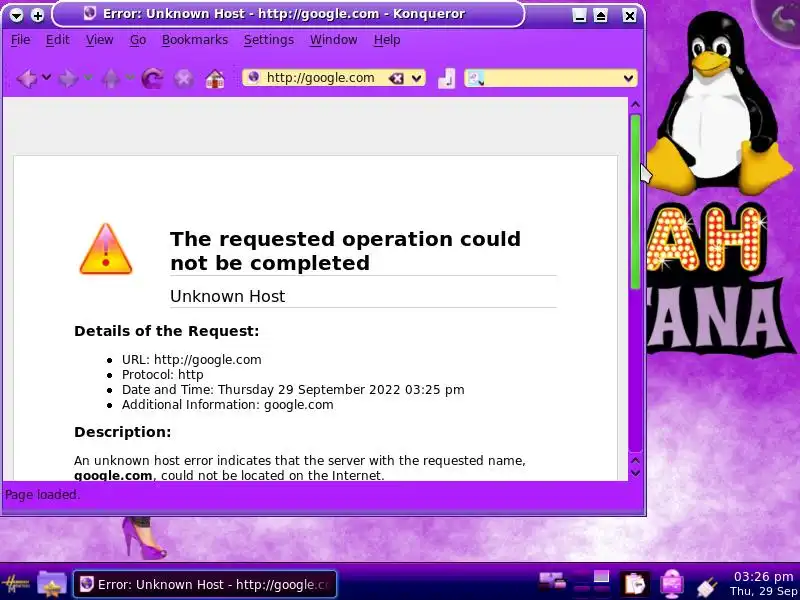The width and height of the screenshot is (800, 600).
Task: Click the Tux penguin desktop image
Action: (x=721, y=102)
